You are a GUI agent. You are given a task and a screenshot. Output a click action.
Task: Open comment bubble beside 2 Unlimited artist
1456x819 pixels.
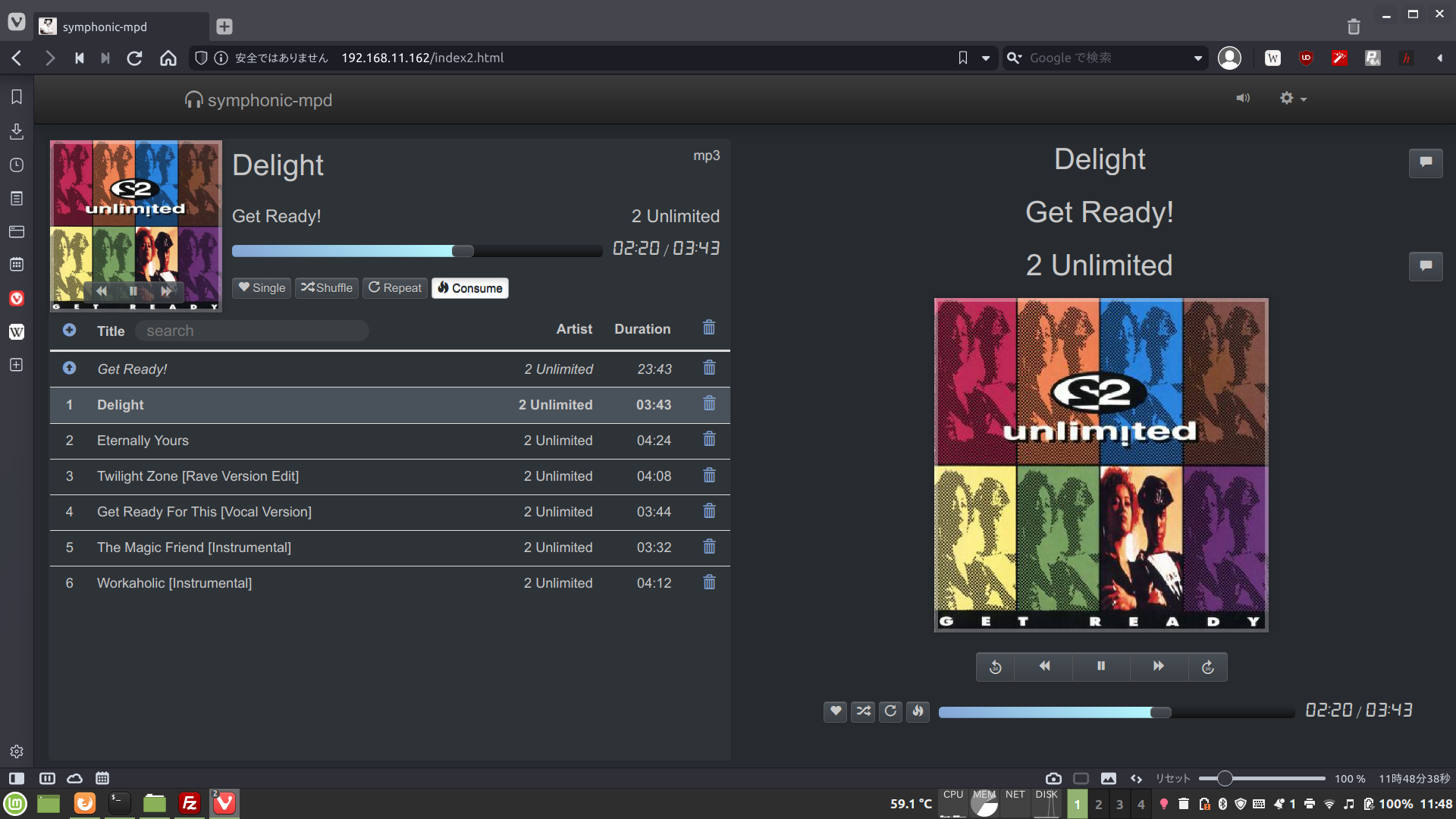[1426, 266]
